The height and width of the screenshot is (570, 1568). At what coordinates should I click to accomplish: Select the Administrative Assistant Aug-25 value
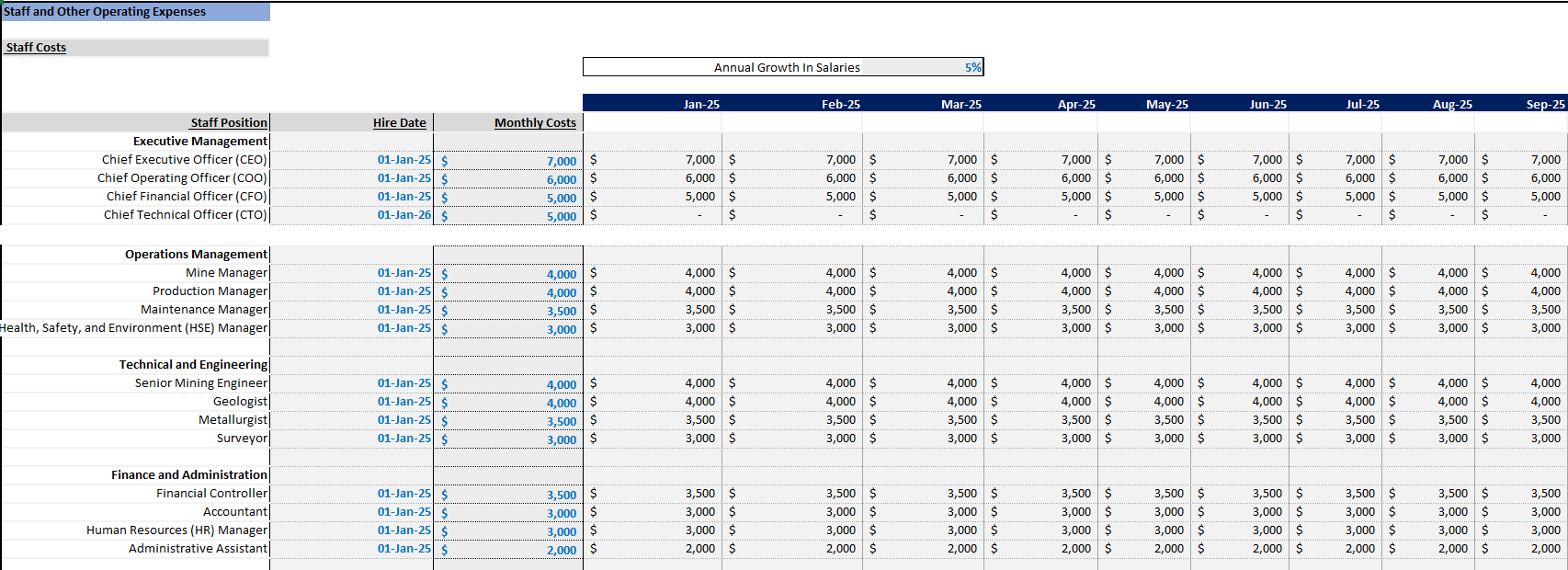[1429, 548]
